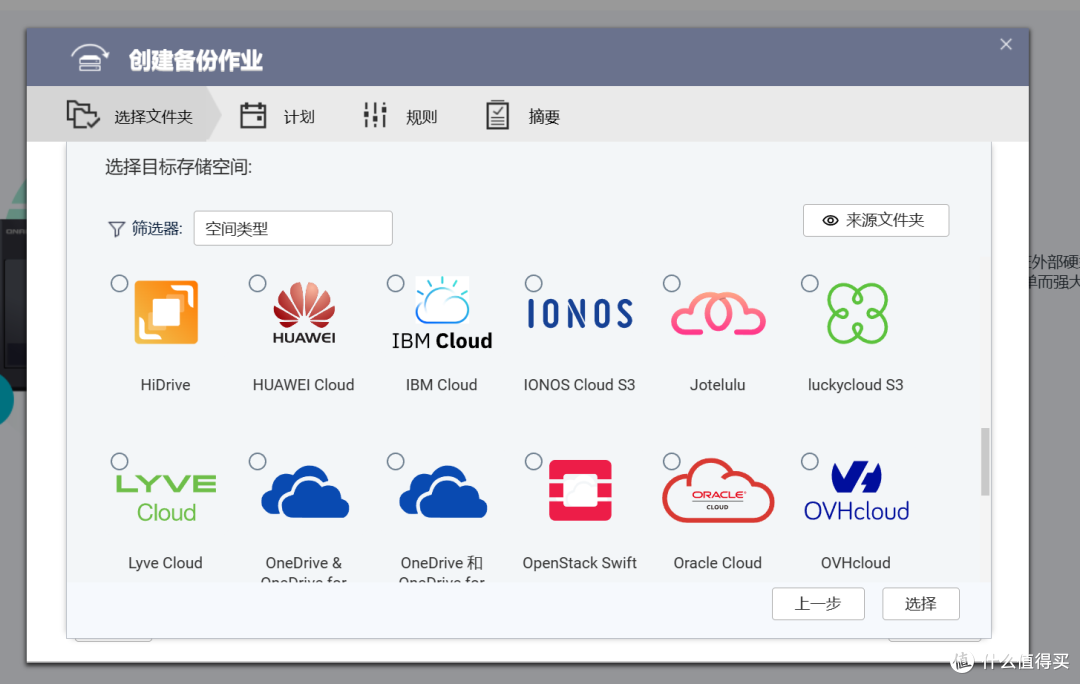Click the Lyve Cloud logo
Image resolution: width=1080 pixels, height=684 pixels.
tap(166, 498)
